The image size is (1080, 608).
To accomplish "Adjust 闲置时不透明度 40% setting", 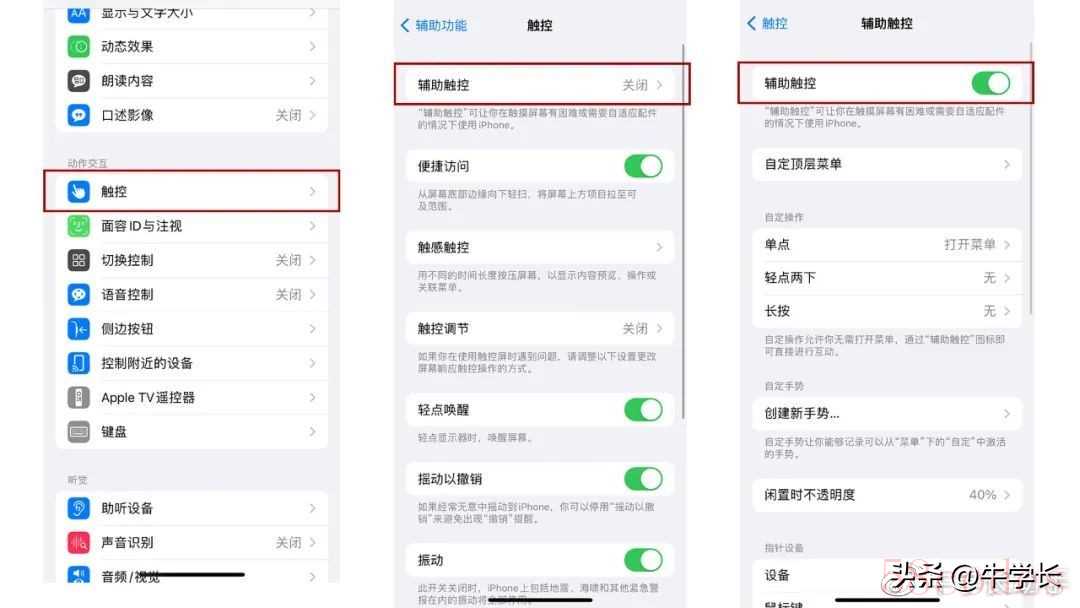I will (x=886, y=494).
